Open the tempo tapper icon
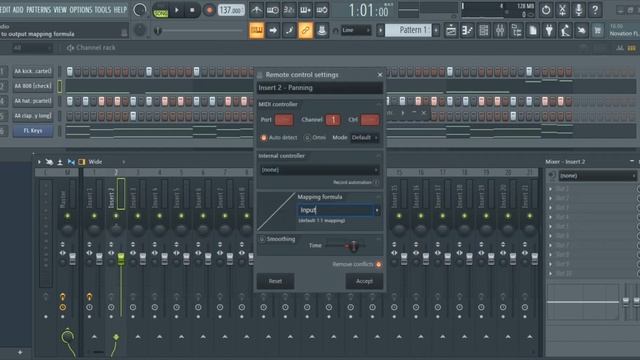This screenshot has width=640, height=360. point(565,30)
